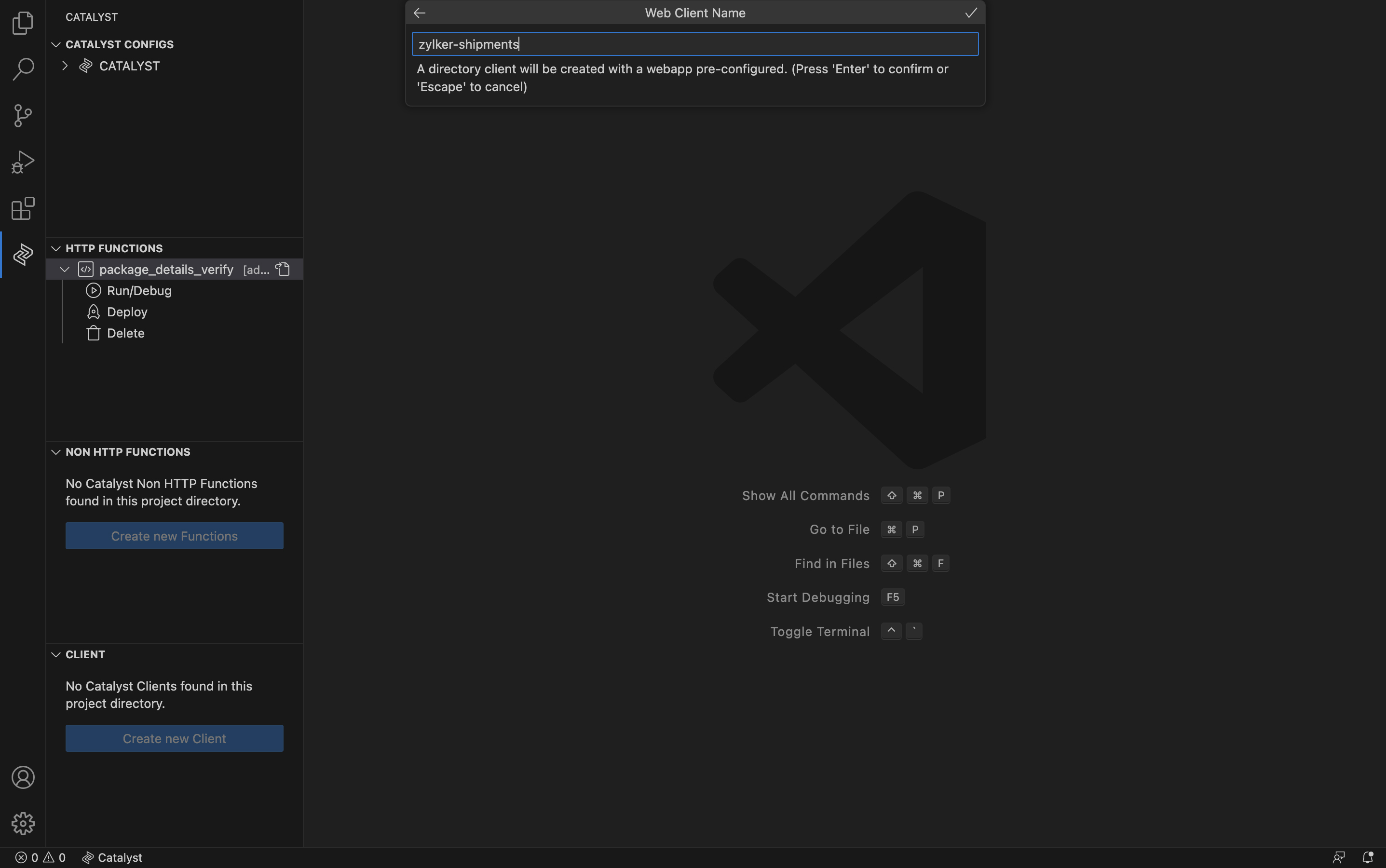Click the Run/Debug icon next to package_details_verify
This screenshot has width=1386, height=868.
92,291
